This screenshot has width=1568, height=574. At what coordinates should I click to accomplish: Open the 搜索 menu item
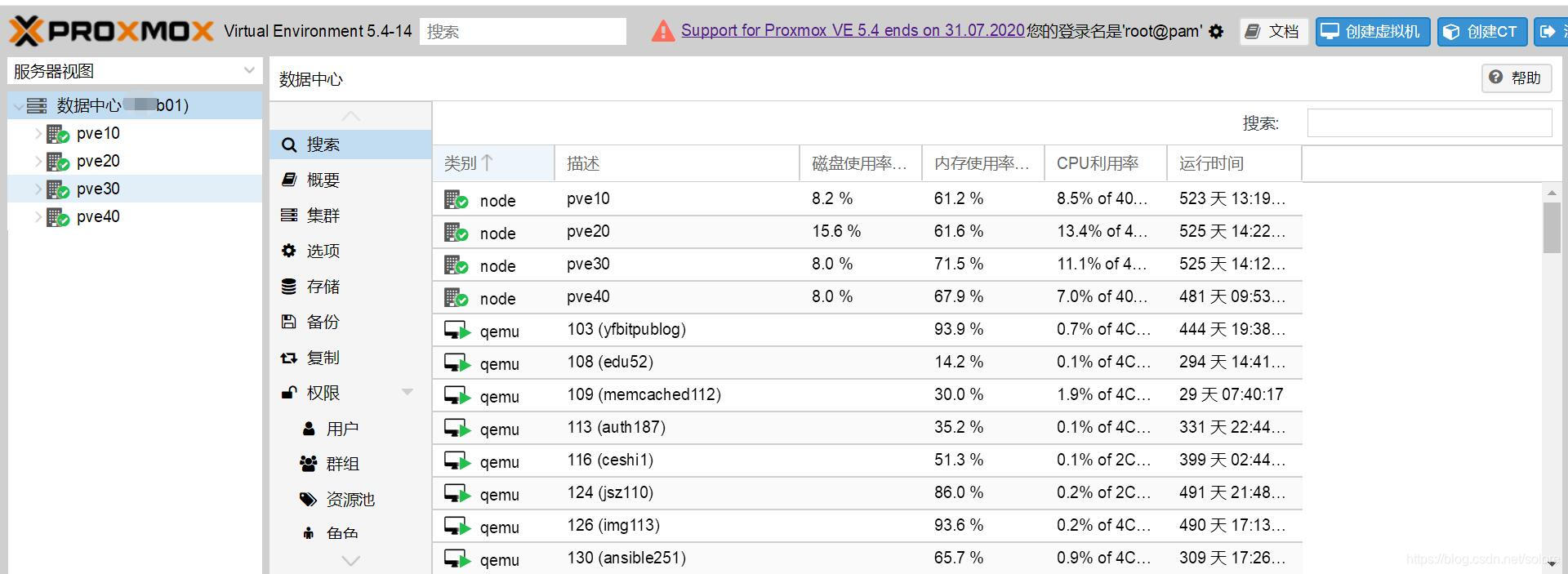[350, 145]
